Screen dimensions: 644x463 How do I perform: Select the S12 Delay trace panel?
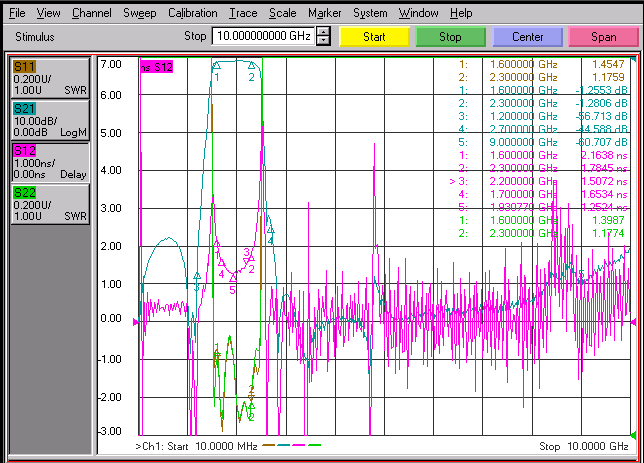[50, 162]
